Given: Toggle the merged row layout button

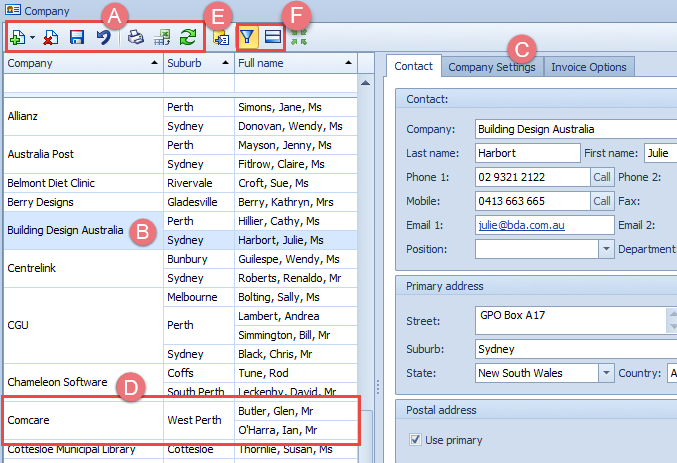Looking at the screenshot, I should (272, 37).
